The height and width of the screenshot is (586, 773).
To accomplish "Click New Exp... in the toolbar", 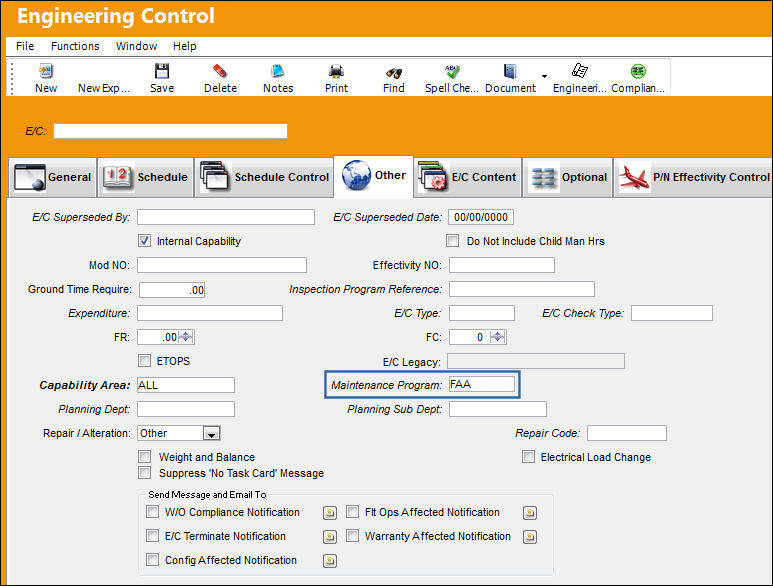I will click(104, 88).
